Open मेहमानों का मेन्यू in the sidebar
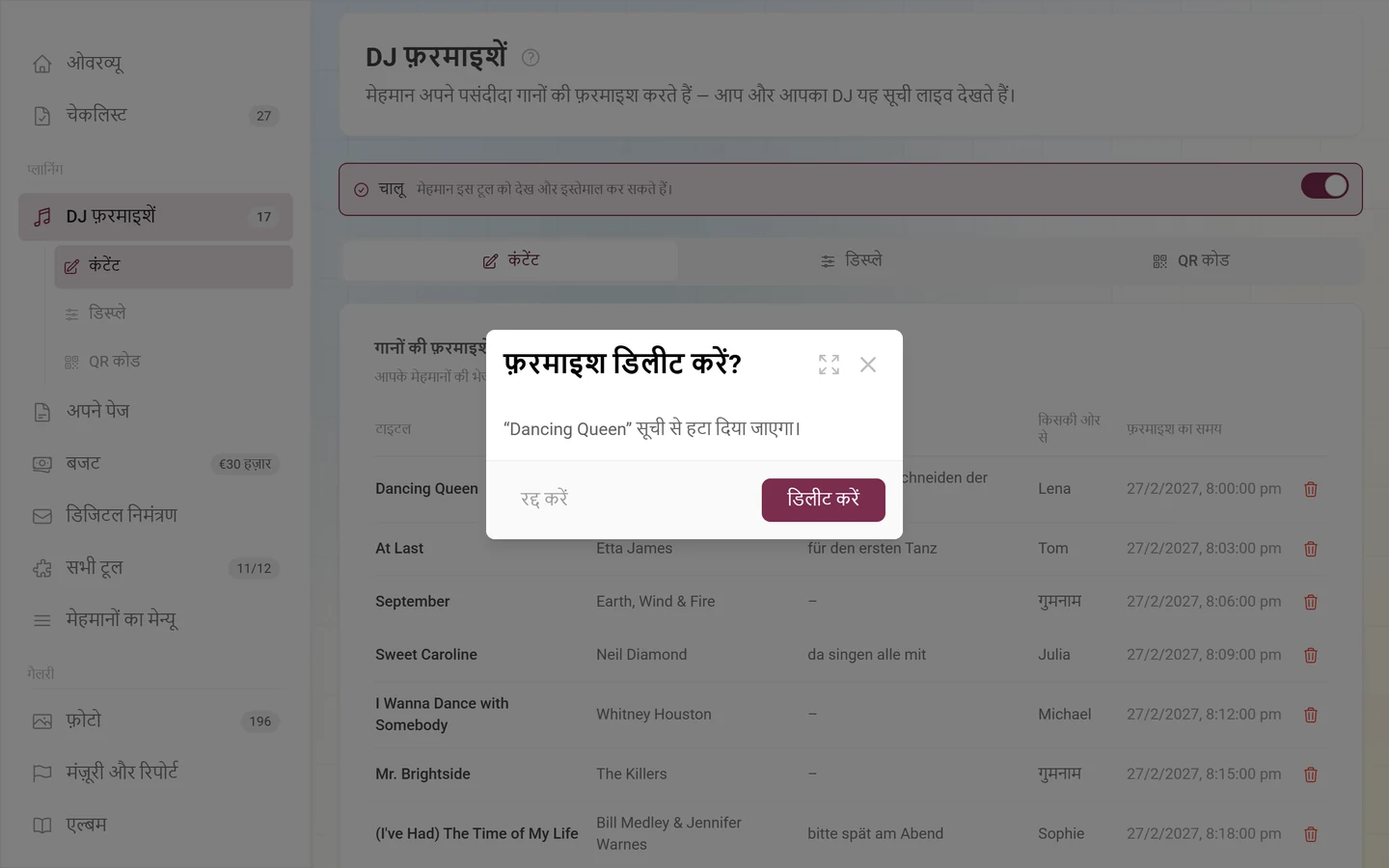This screenshot has width=1389, height=868. coord(155,620)
